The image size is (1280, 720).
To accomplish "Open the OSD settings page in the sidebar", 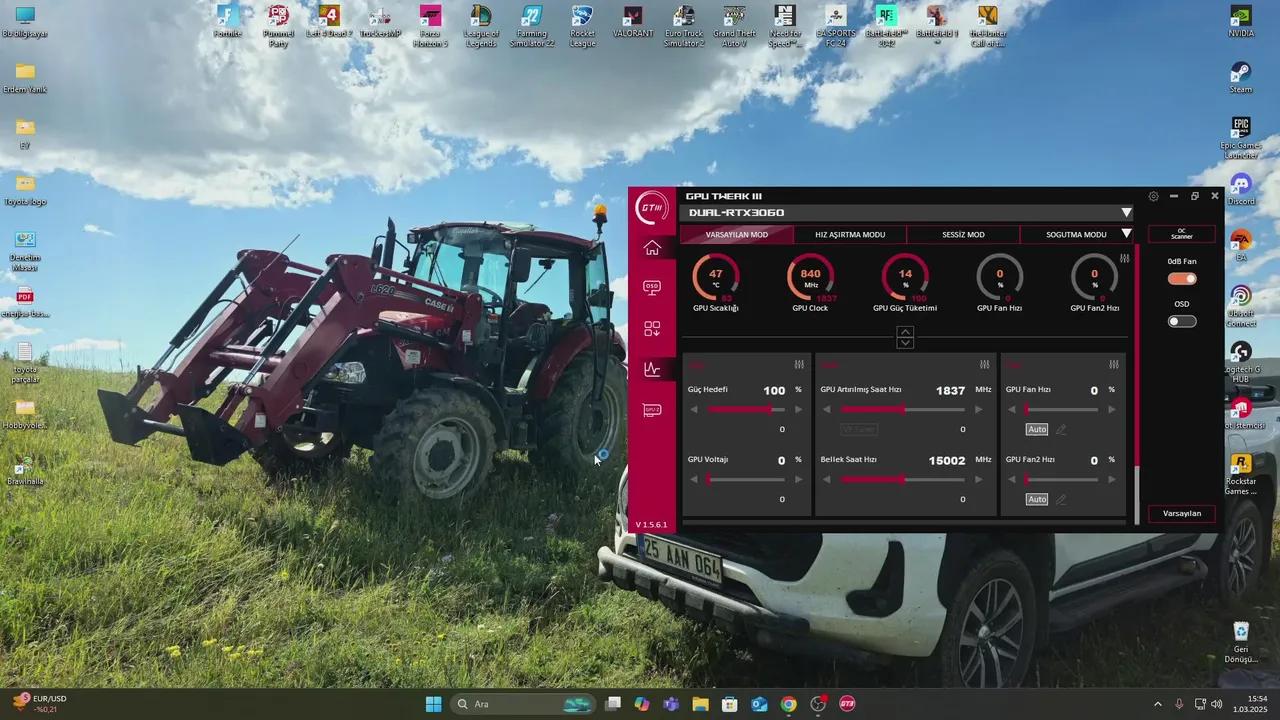I will point(652,288).
